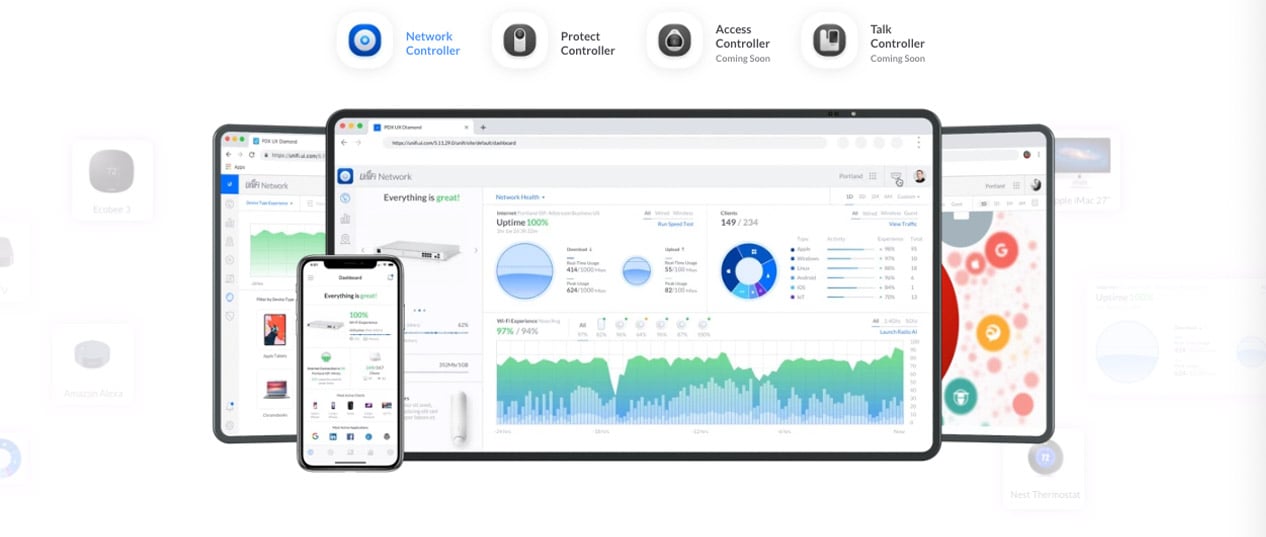Click the Apps bookmark in left tablet browser
Viewport: 1266px width, 537px height.
click(236, 167)
